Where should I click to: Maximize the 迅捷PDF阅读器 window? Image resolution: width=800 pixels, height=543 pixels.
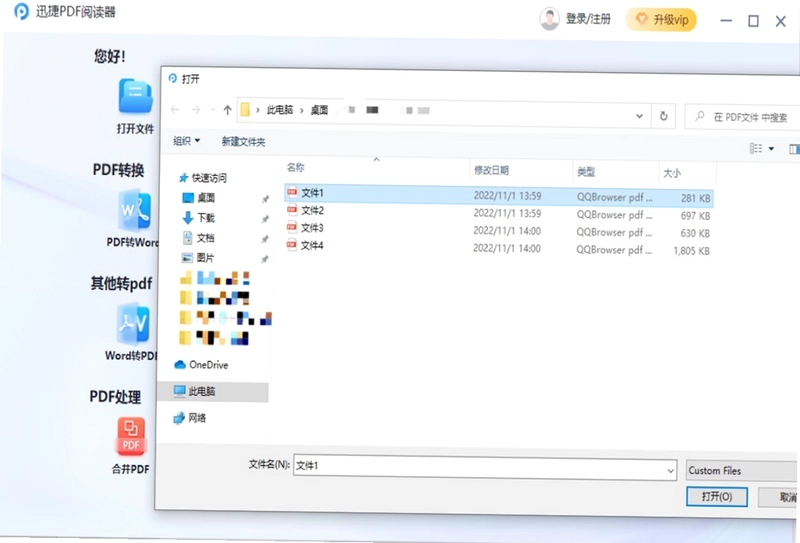753,21
